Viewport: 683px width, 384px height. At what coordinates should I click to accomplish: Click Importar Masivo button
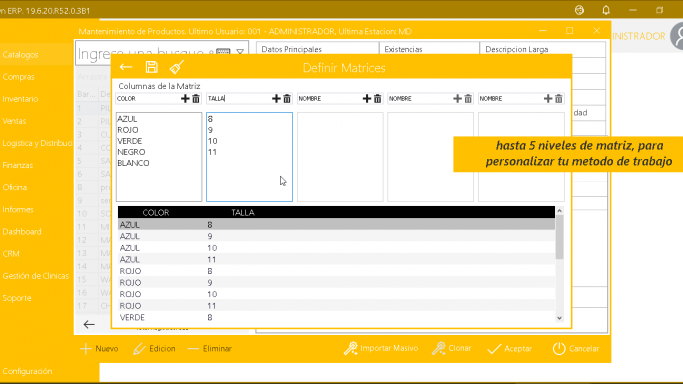(x=381, y=348)
